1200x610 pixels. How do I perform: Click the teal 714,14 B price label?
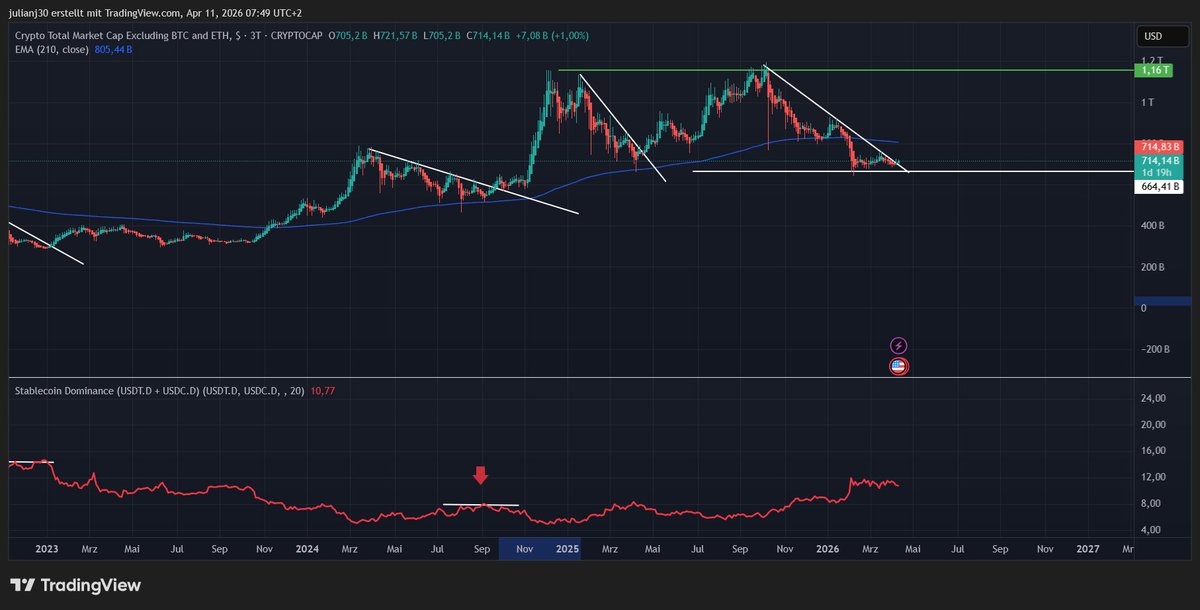[1159, 160]
